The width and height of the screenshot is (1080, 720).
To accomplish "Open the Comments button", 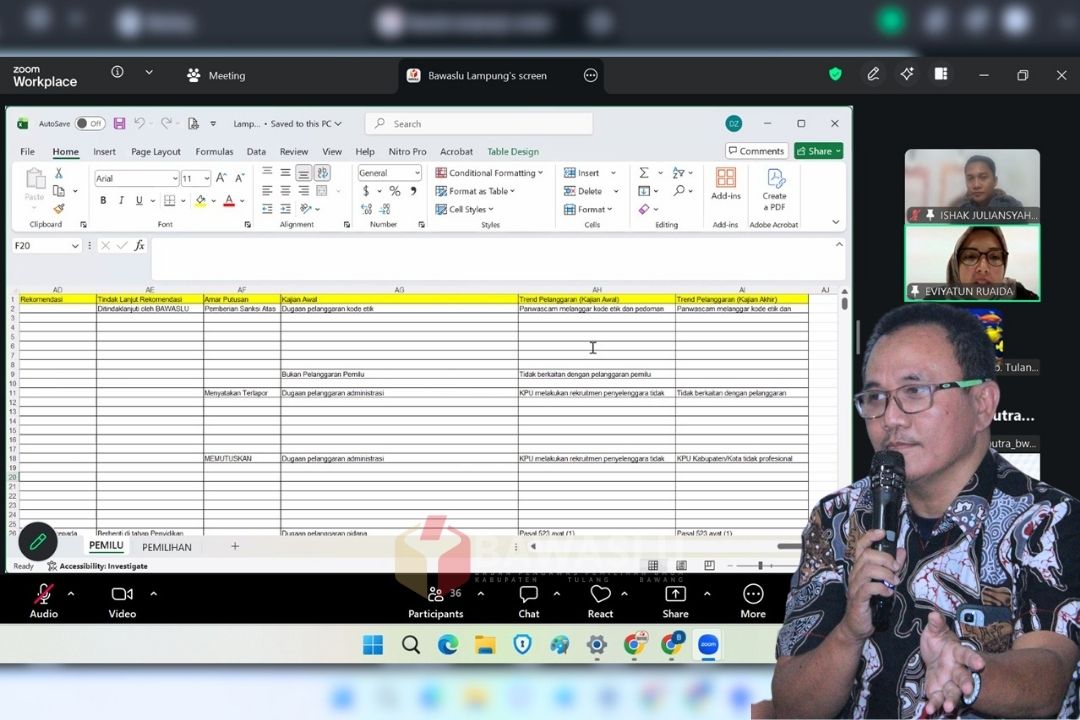I will 756,151.
